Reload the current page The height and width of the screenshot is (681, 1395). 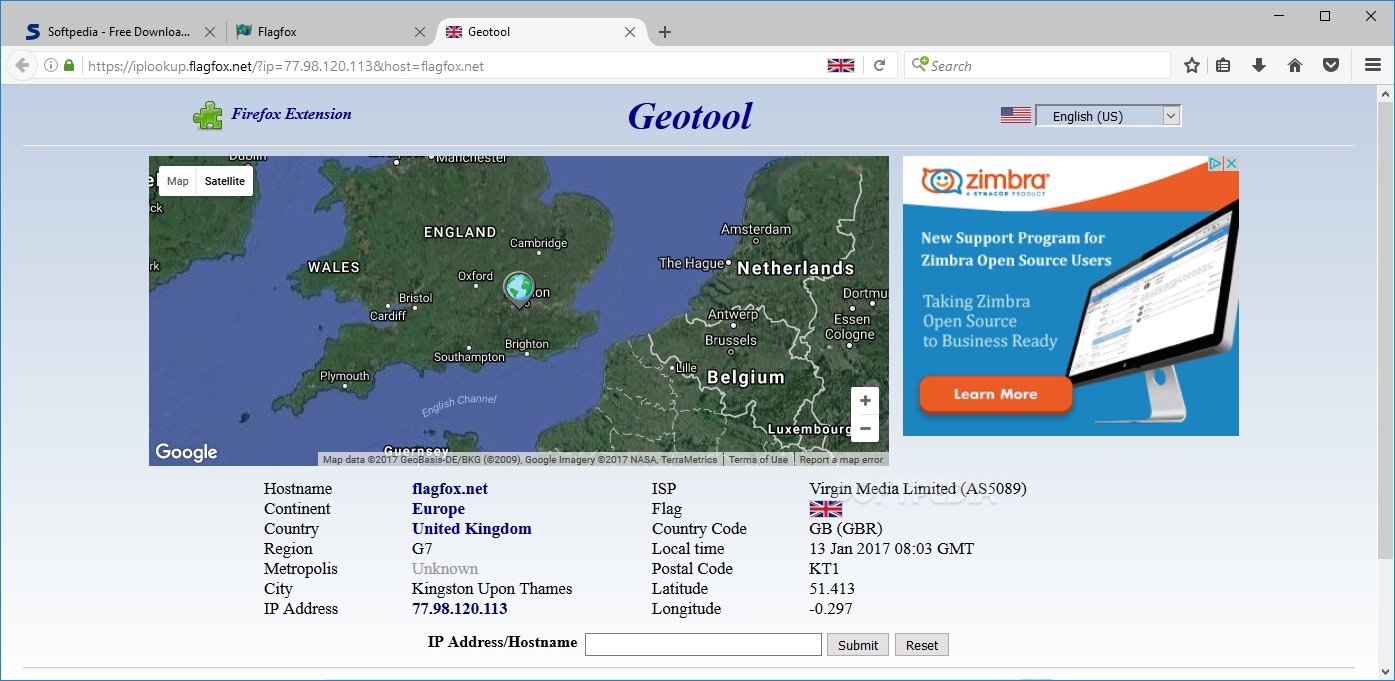click(x=879, y=65)
